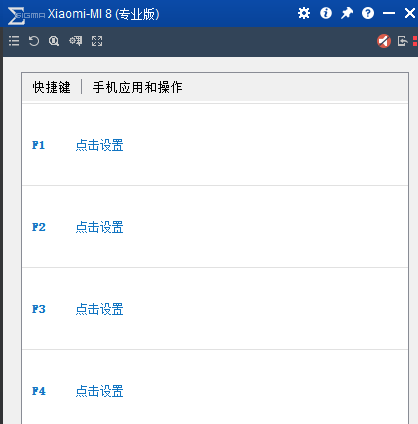This screenshot has width=418, height=424.
Task: Click 点击设置 link for F1
Action: [100, 145]
